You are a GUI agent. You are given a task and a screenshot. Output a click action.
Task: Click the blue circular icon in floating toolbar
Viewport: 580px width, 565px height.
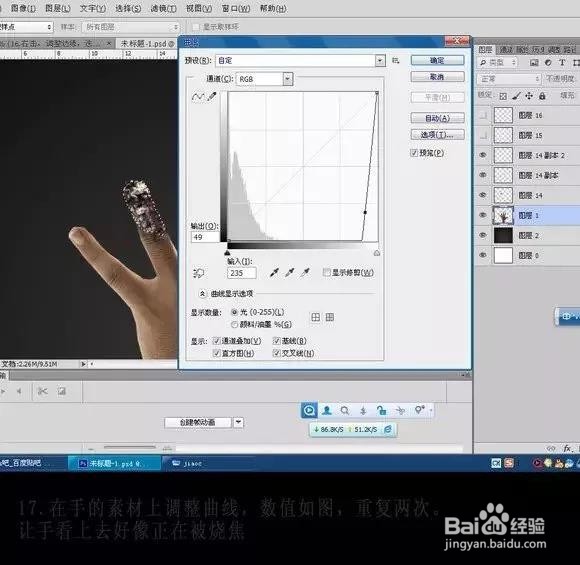pyautogui.click(x=309, y=410)
